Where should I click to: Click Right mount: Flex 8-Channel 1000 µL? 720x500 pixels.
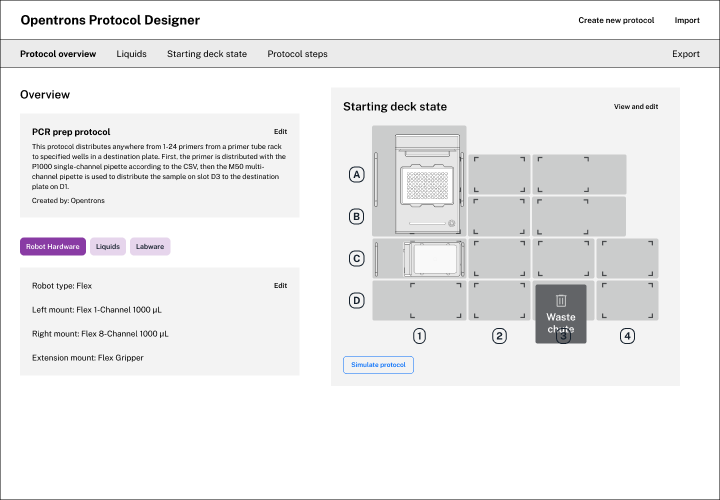[100, 334]
